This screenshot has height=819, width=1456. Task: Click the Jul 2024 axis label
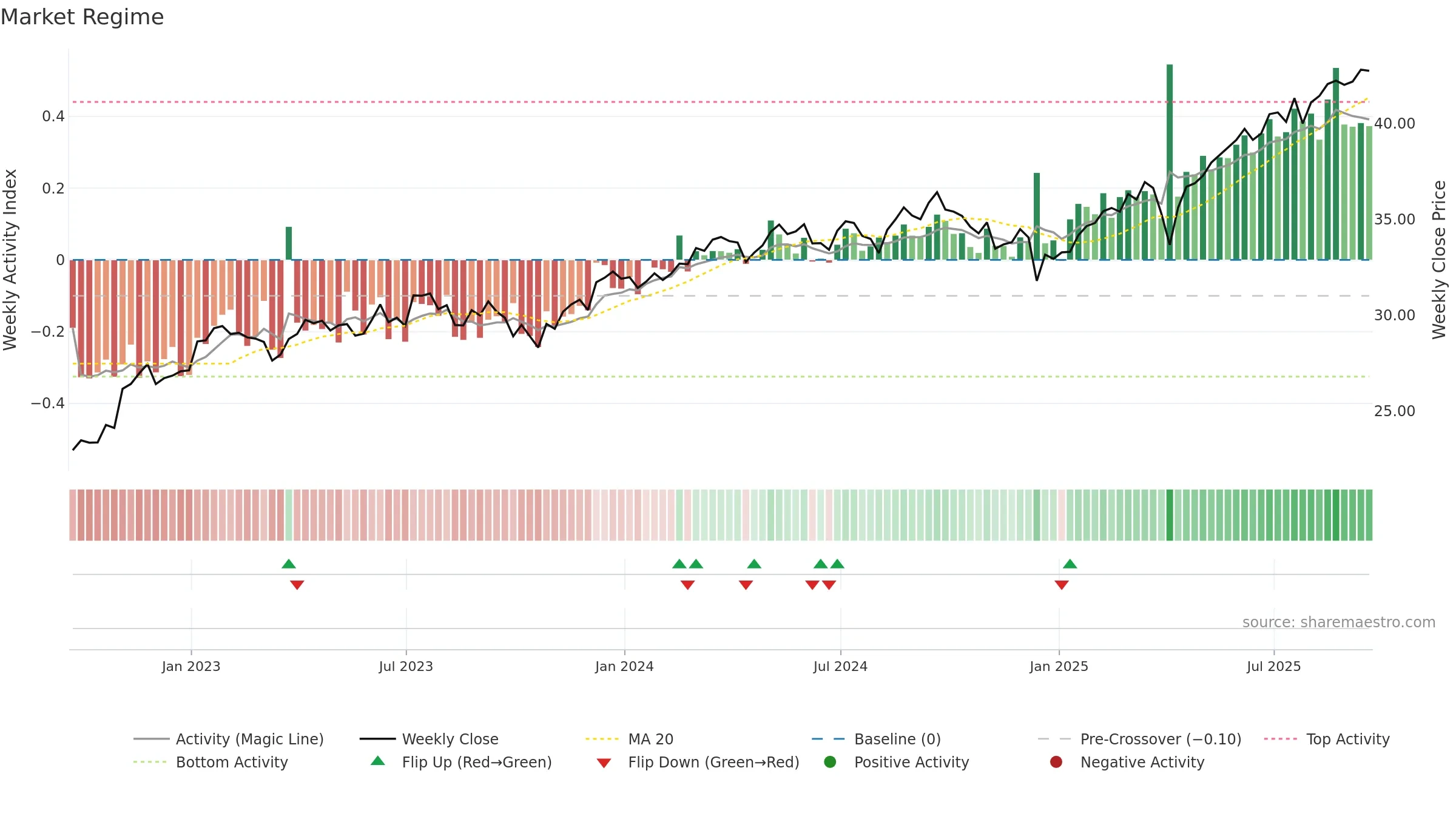coord(840,667)
